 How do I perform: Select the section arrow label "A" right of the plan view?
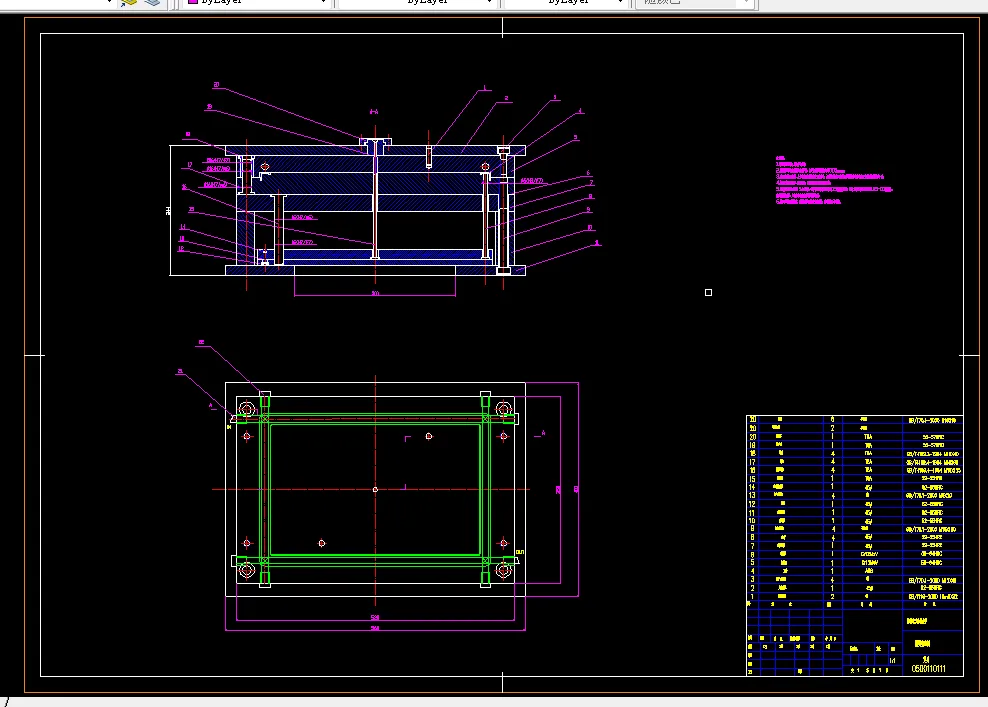(543, 434)
